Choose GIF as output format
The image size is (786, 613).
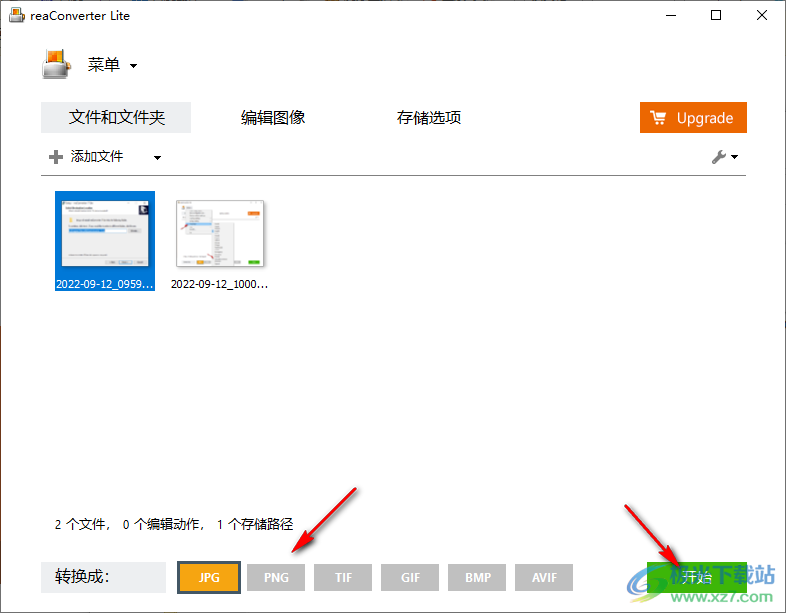tap(410, 577)
